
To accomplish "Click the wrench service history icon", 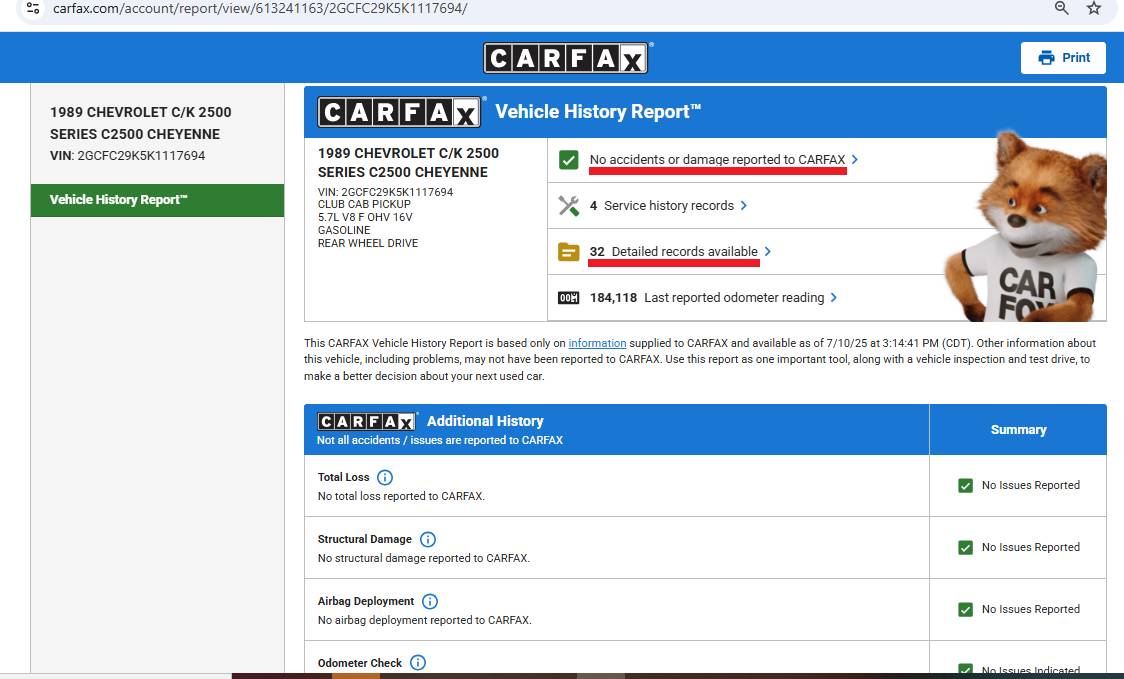I will click(568, 206).
